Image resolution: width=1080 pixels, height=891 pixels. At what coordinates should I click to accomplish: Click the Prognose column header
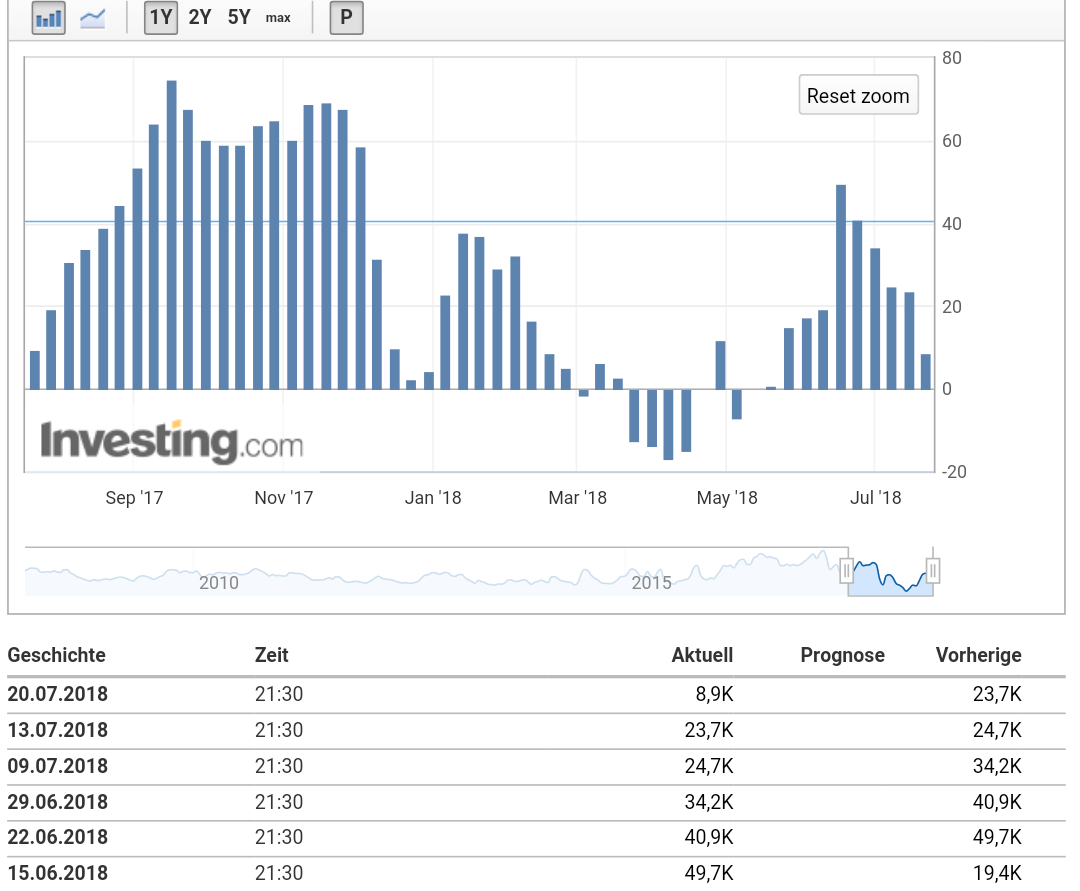point(842,655)
